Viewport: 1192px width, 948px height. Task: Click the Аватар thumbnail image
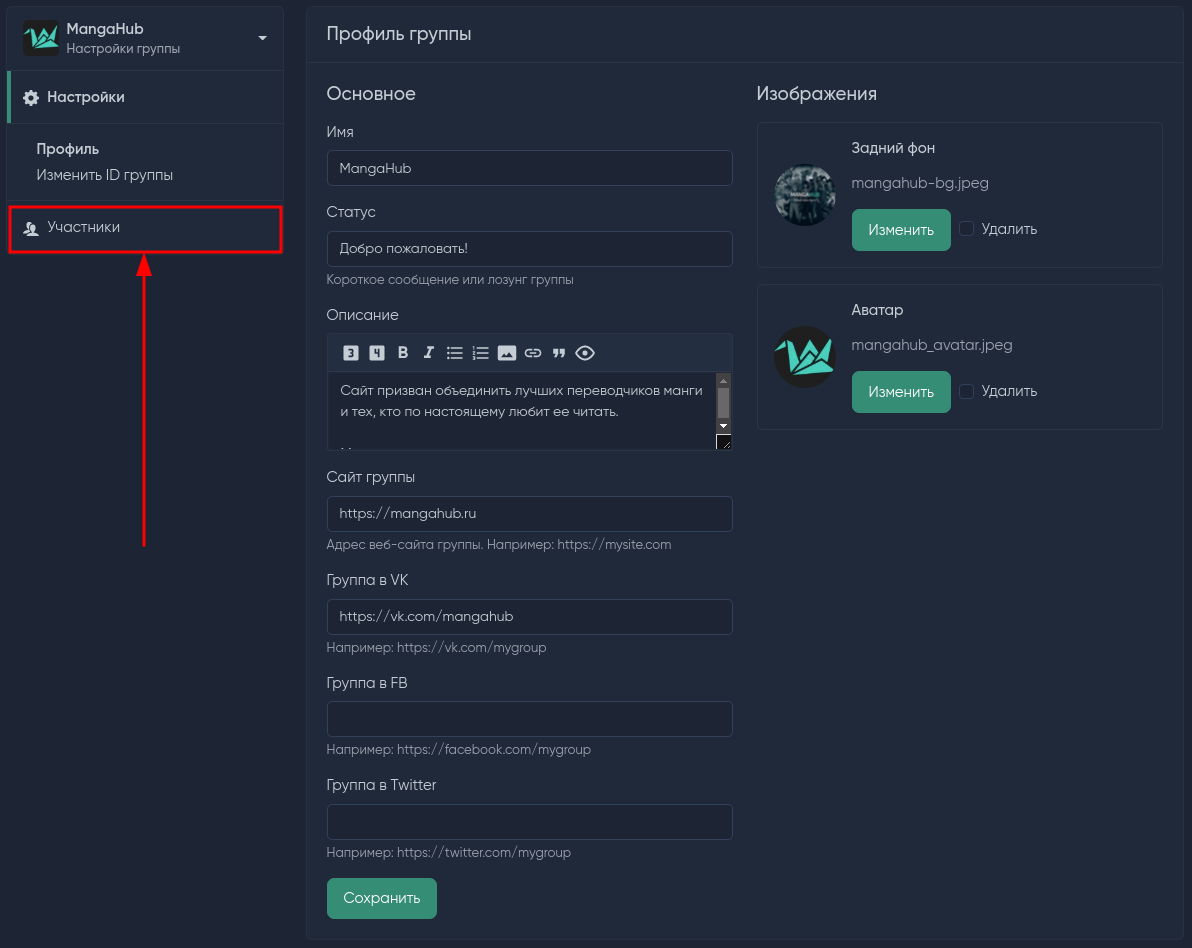click(x=805, y=357)
